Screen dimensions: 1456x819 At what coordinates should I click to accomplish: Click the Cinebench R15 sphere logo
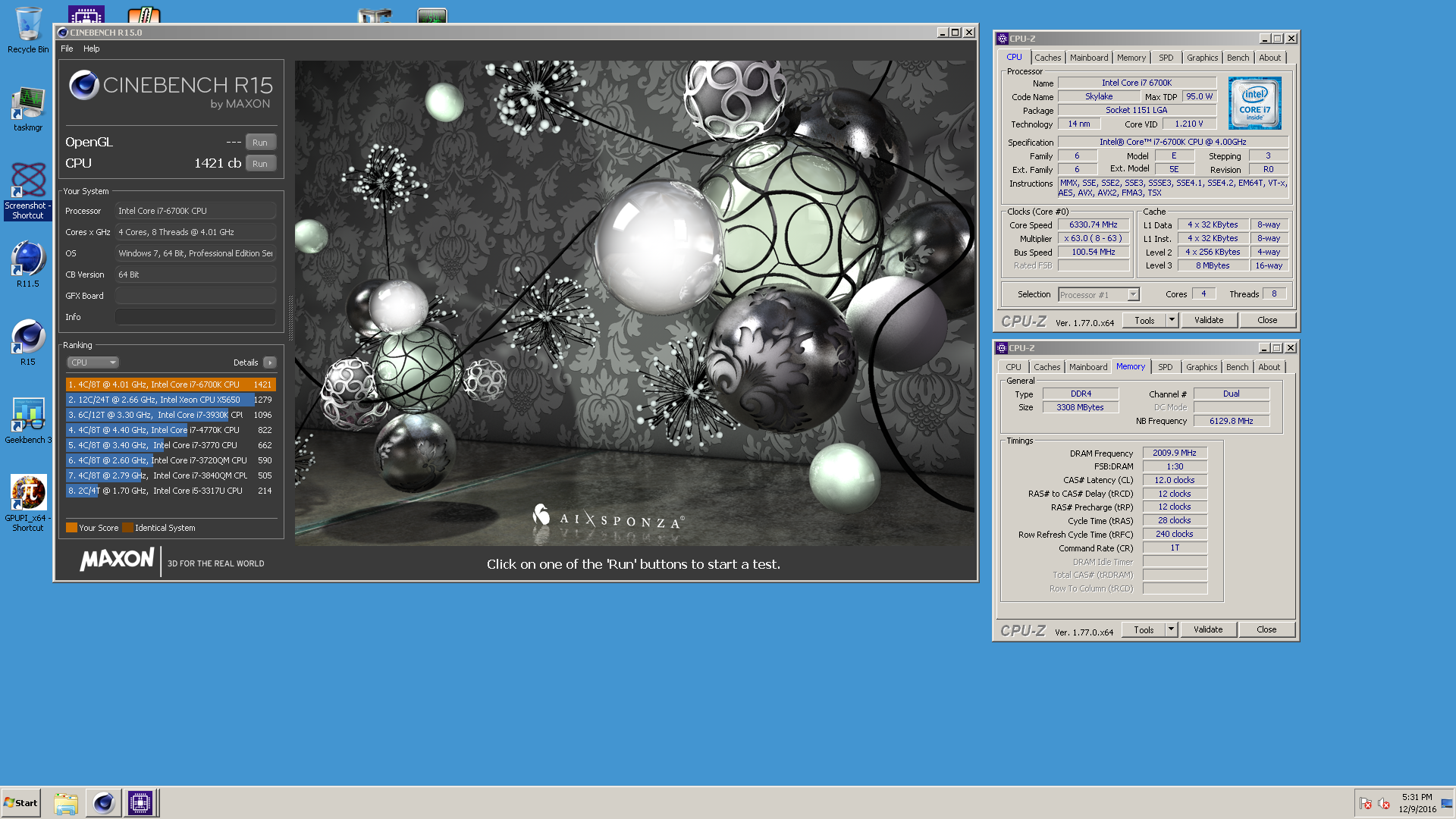pyautogui.click(x=83, y=85)
